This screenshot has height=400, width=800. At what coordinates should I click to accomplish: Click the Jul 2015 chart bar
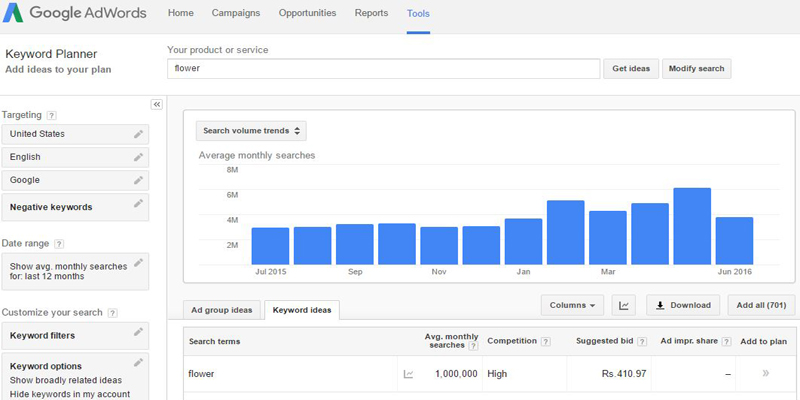pos(270,246)
